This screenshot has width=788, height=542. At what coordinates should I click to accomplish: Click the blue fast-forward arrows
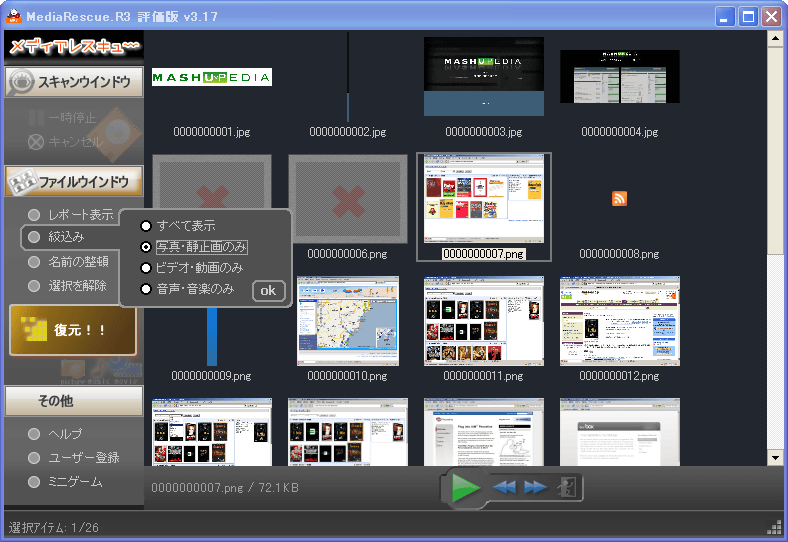[536, 487]
